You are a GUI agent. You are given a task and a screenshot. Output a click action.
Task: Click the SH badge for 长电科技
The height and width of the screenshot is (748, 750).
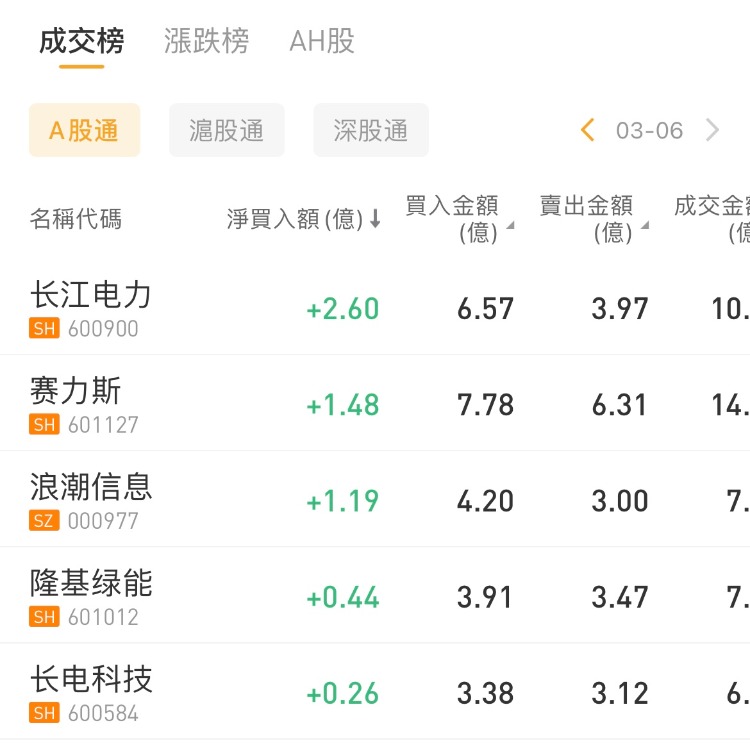(45, 713)
